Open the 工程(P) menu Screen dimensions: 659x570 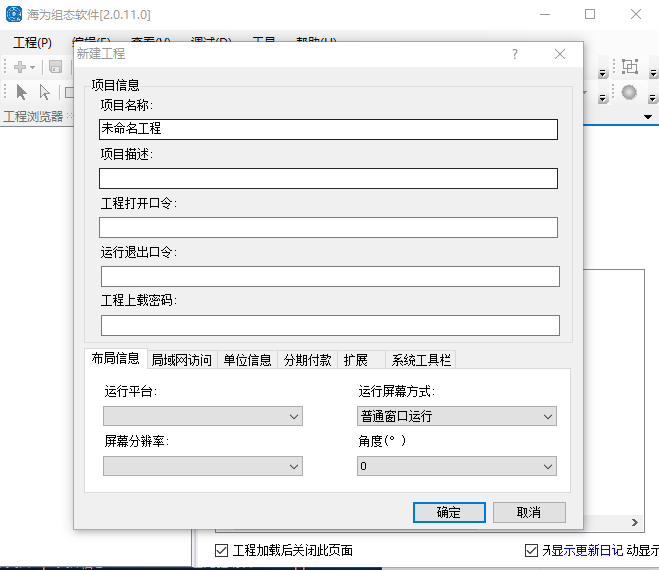point(32,42)
